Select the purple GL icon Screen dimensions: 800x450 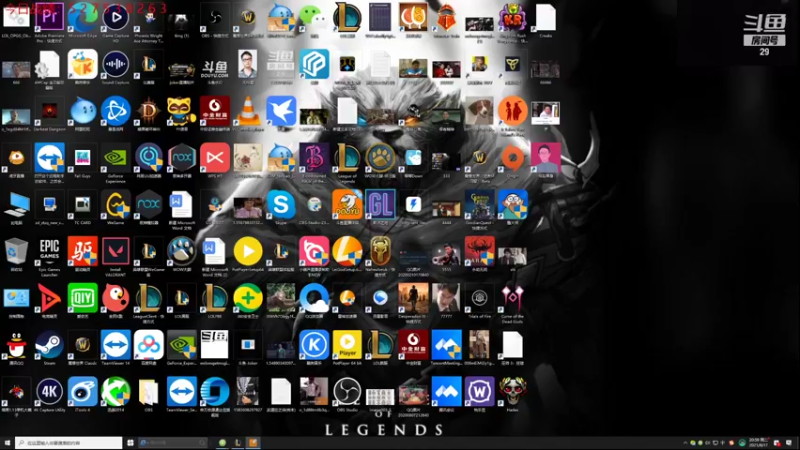(380, 205)
